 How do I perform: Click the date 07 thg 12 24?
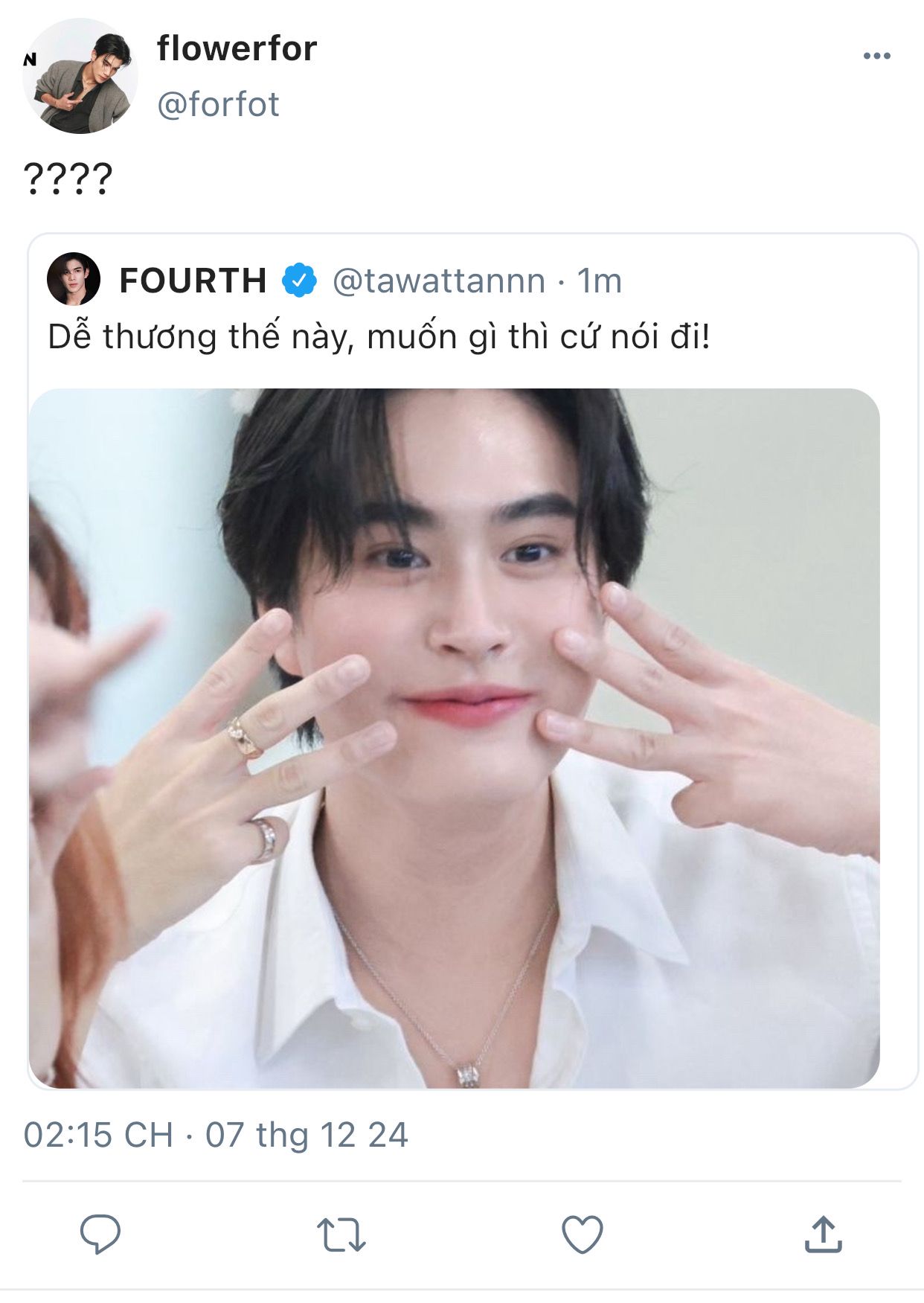(307, 1136)
